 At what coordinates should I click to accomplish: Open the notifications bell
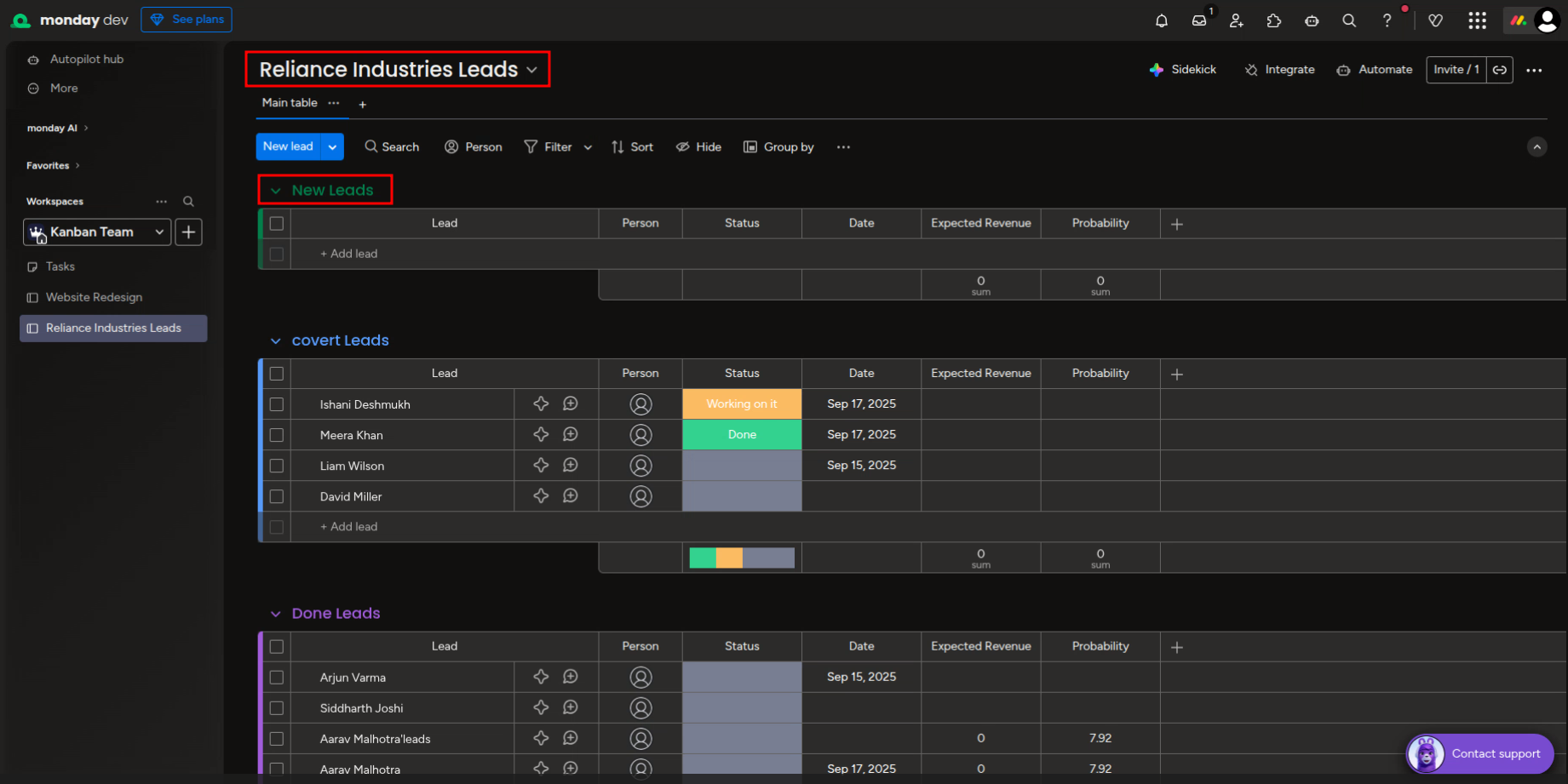point(1161,20)
